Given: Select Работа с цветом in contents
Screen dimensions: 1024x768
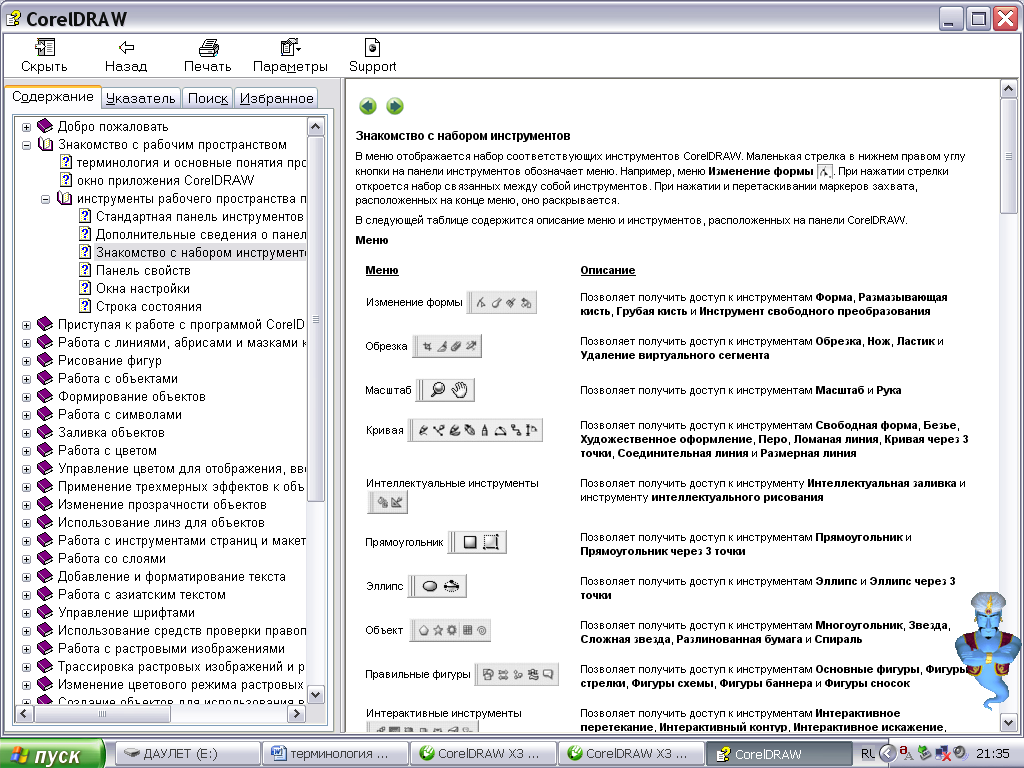Looking at the screenshot, I should 107,451.
